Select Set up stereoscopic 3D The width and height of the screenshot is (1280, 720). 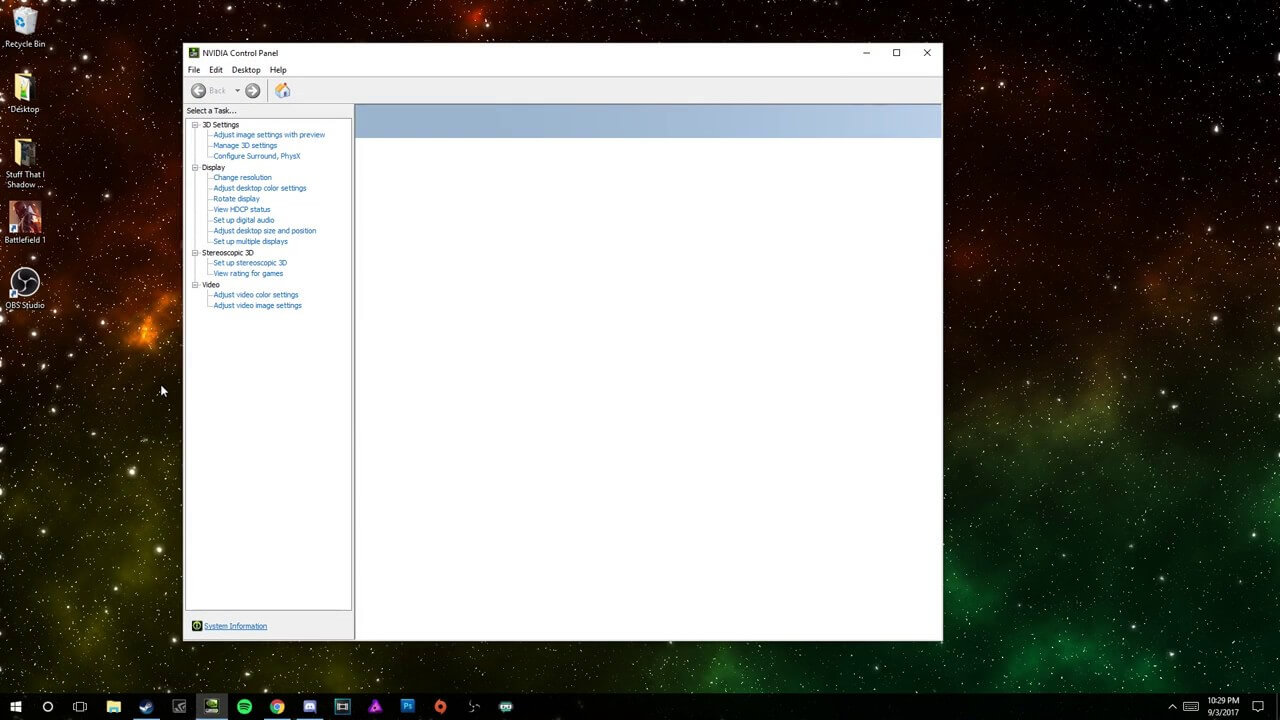(250, 263)
